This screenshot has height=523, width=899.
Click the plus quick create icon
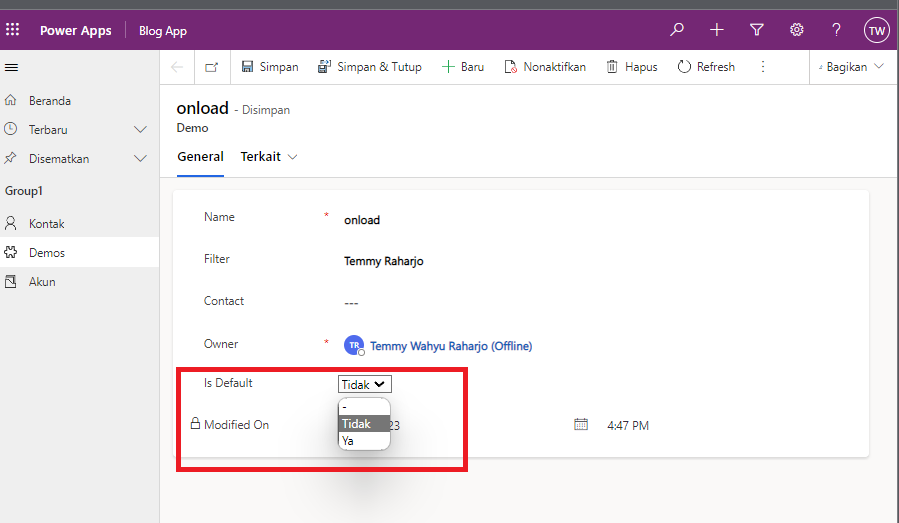(717, 30)
